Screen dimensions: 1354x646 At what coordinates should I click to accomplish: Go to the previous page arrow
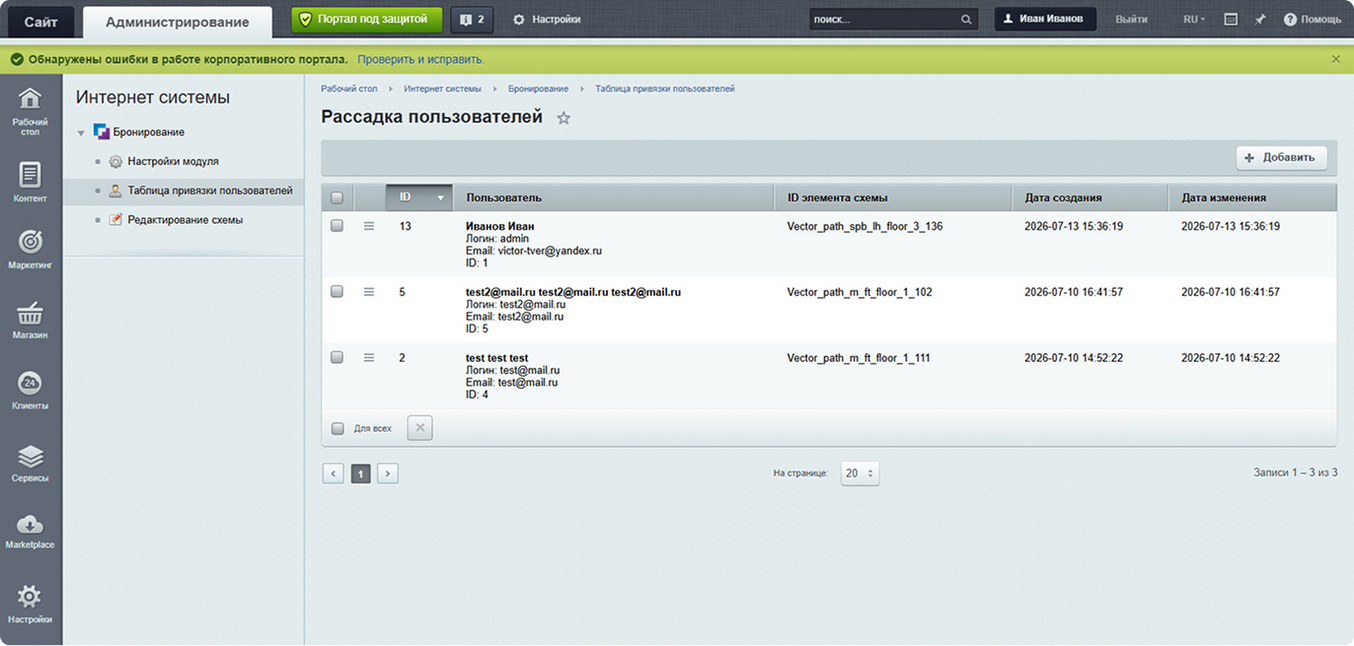click(333, 473)
